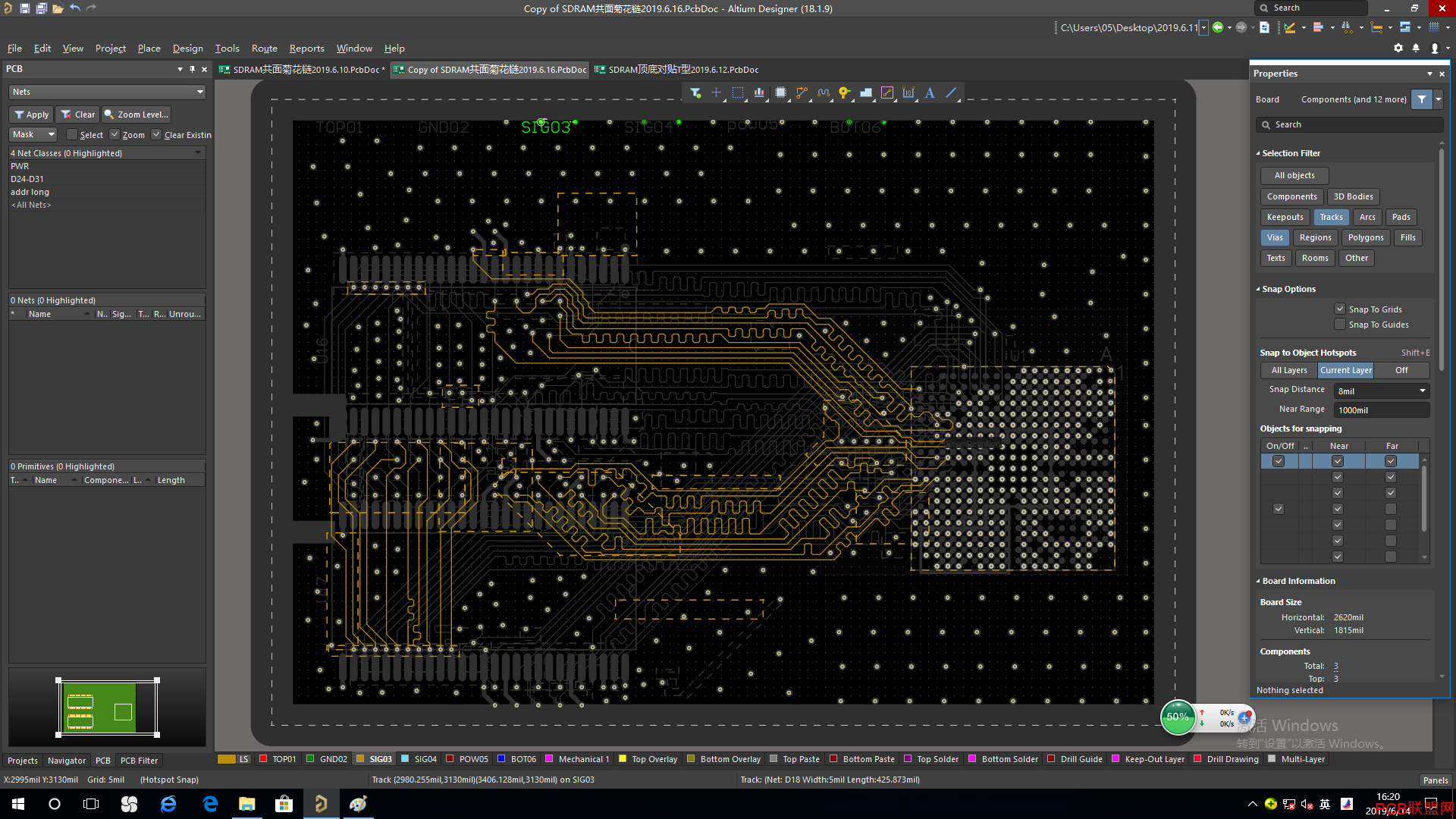Select the Place Component chip icon
1456x819 pixels.
pos(780,93)
